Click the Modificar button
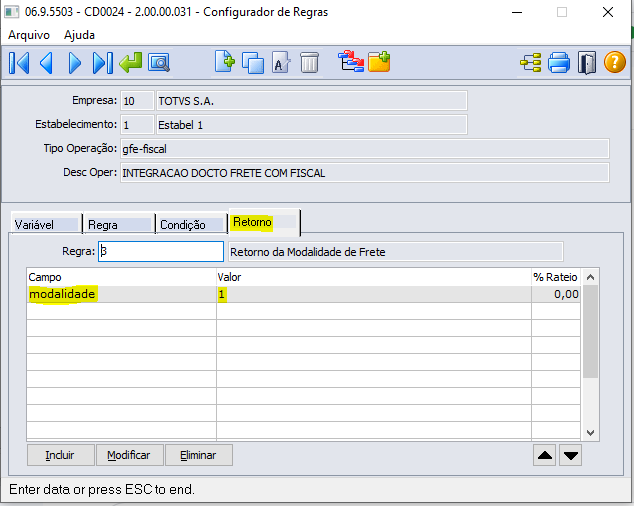The height and width of the screenshot is (506, 634). coord(129,455)
